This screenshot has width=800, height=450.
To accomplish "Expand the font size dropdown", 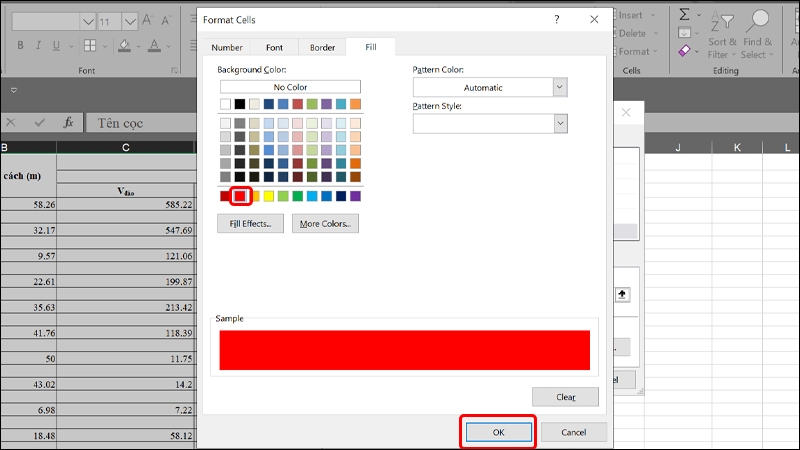I will [130, 21].
